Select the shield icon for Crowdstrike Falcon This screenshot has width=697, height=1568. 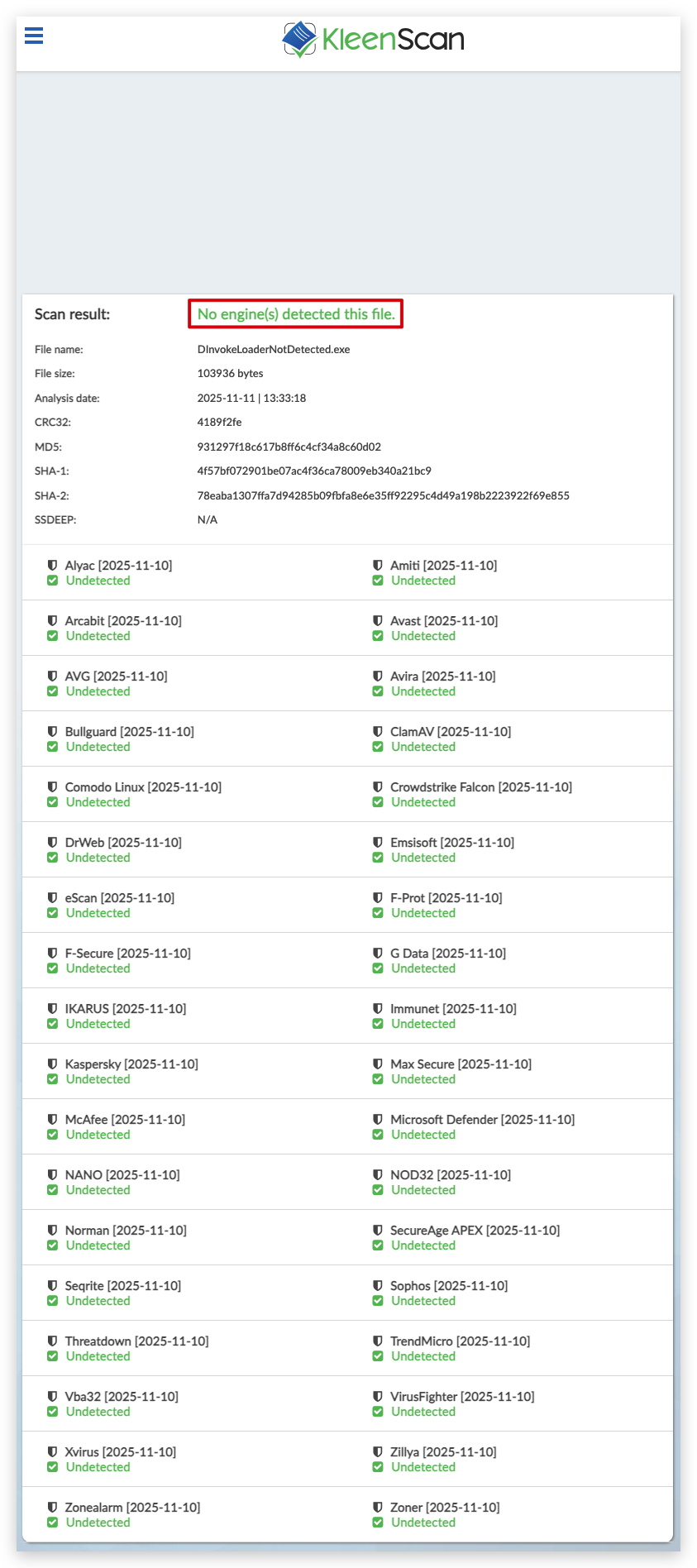[378, 787]
